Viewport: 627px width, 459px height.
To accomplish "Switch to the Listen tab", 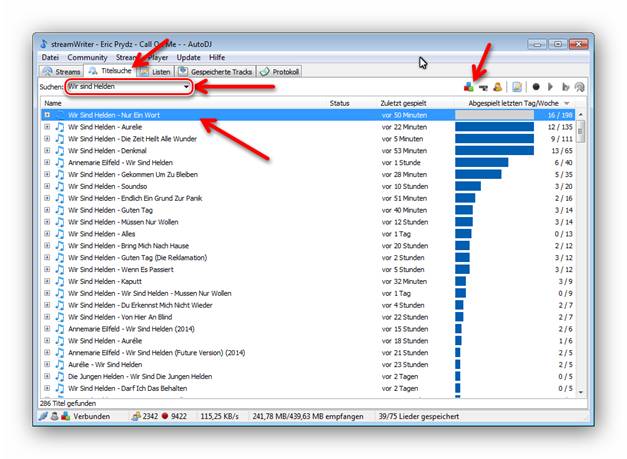I will coord(155,72).
